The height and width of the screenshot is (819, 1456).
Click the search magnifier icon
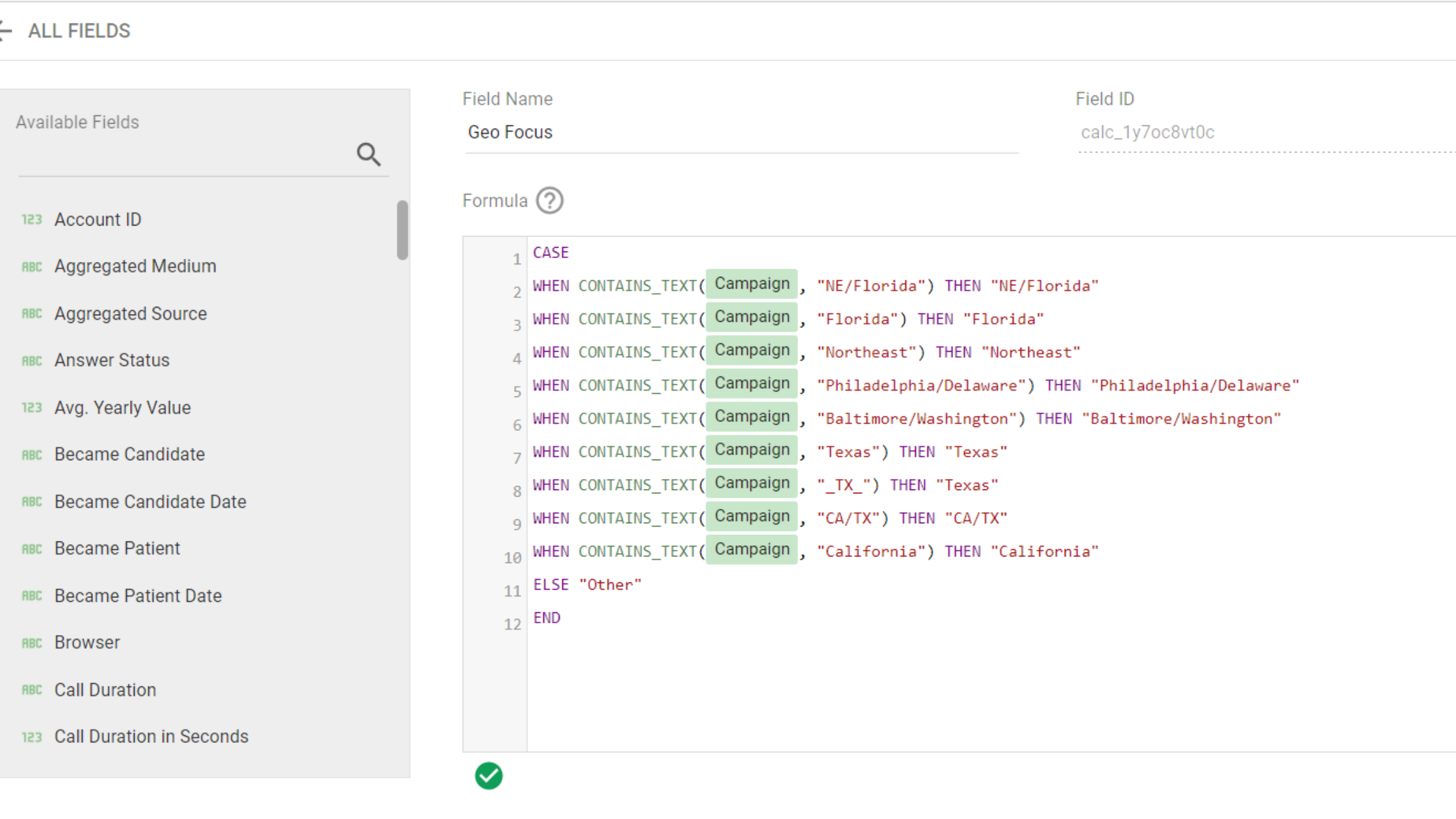point(369,155)
